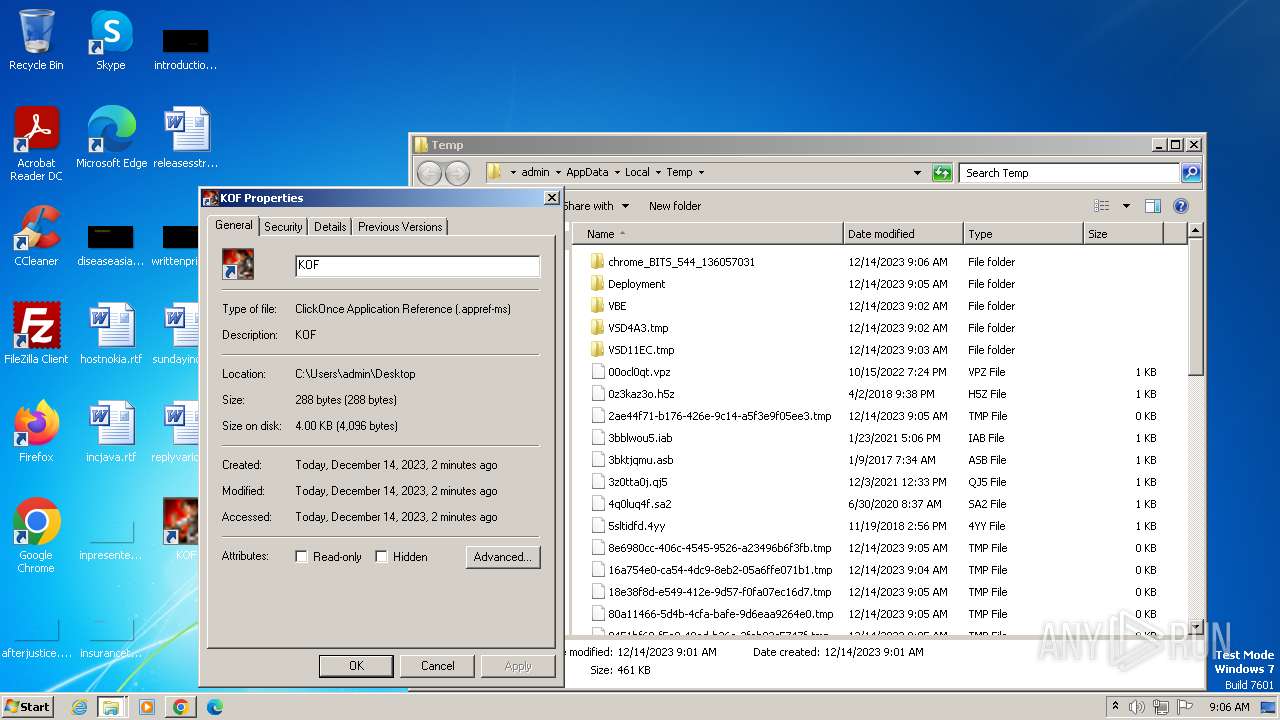Open Windows Explorer from the taskbar
Image resolution: width=1280 pixels, height=720 pixels.
point(111,707)
